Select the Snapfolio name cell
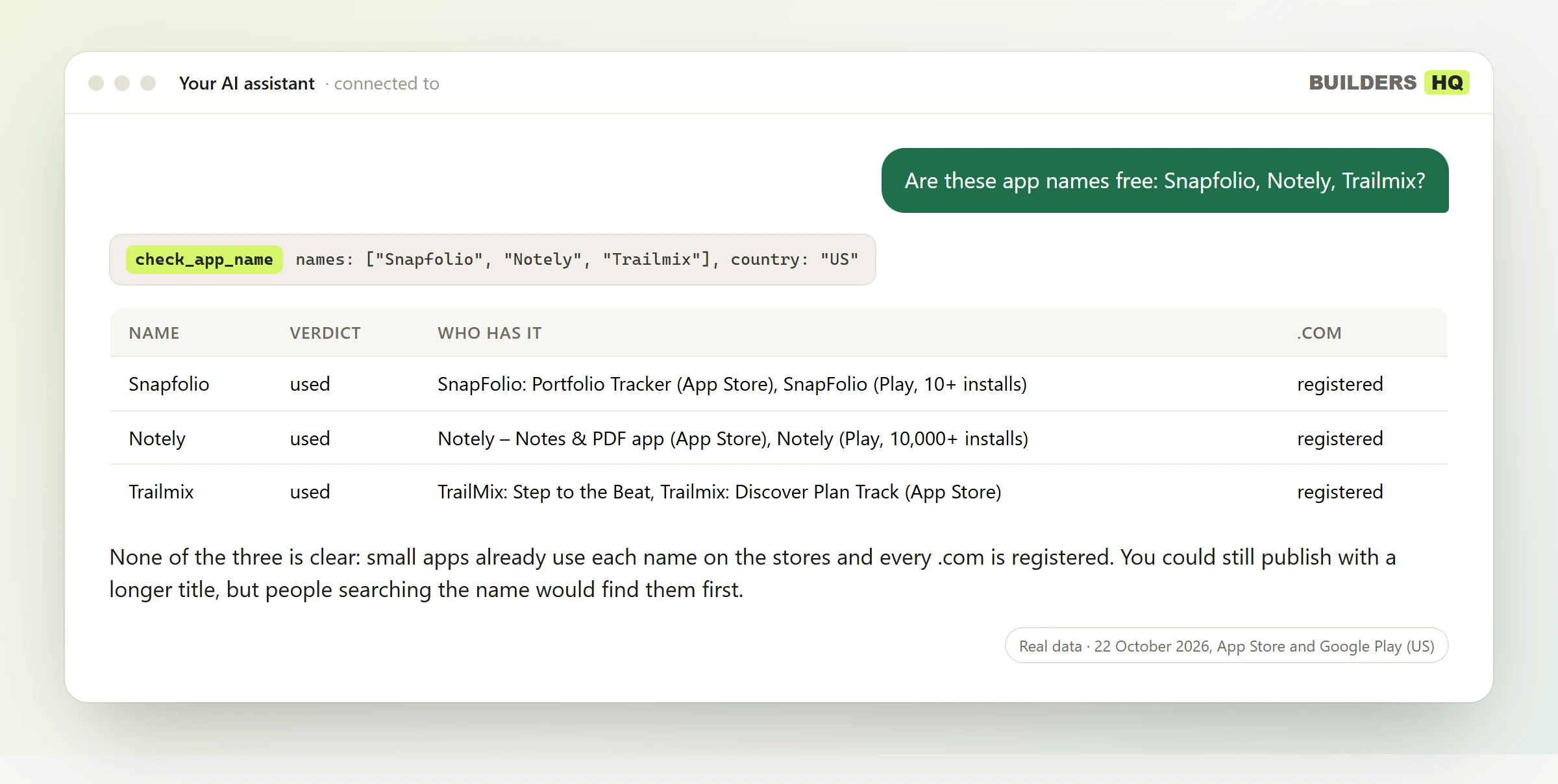This screenshot has width=1558, height=784. tap(169, 384)
